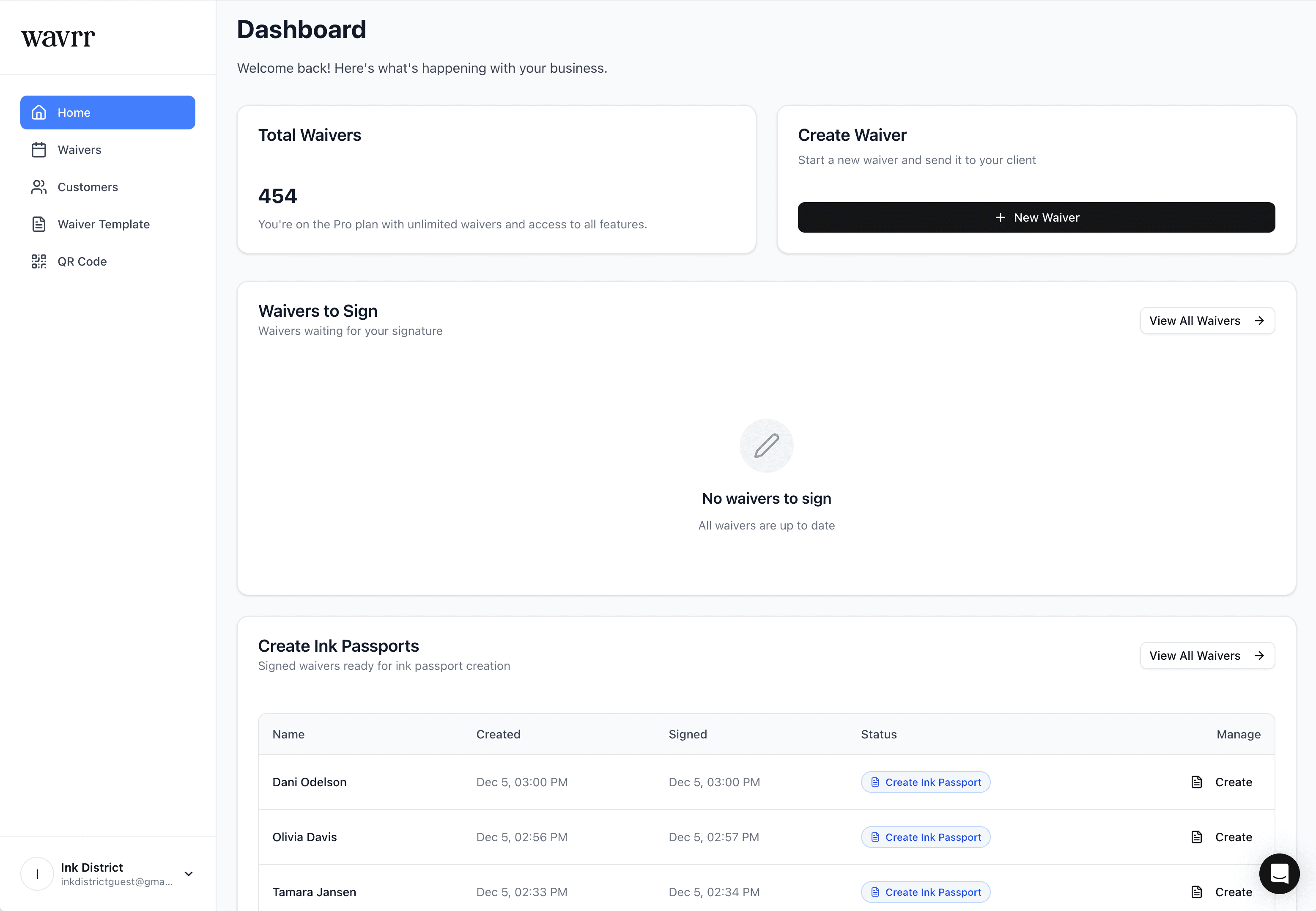The width and height of the screenshot is (1316, 911).
Task: Click the document icon in Dani Odelson's row
Action: coord(1197,782)
